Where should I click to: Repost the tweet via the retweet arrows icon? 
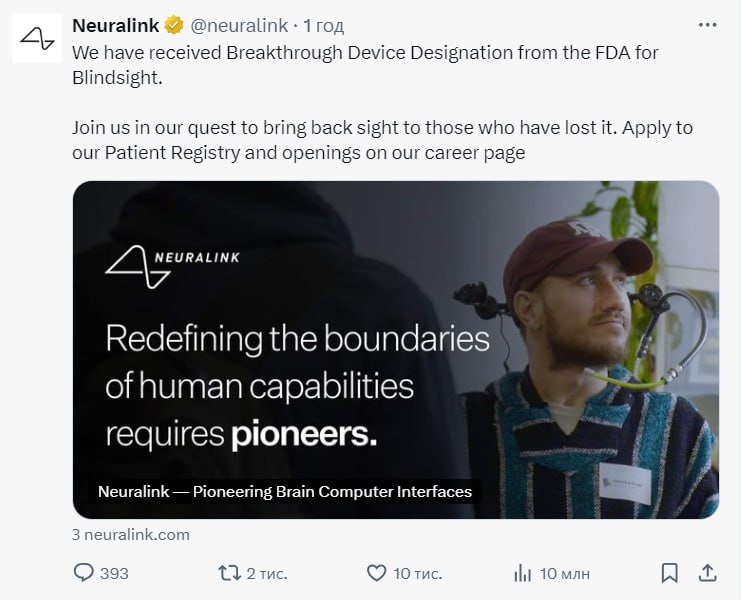[x=229, y=573]
